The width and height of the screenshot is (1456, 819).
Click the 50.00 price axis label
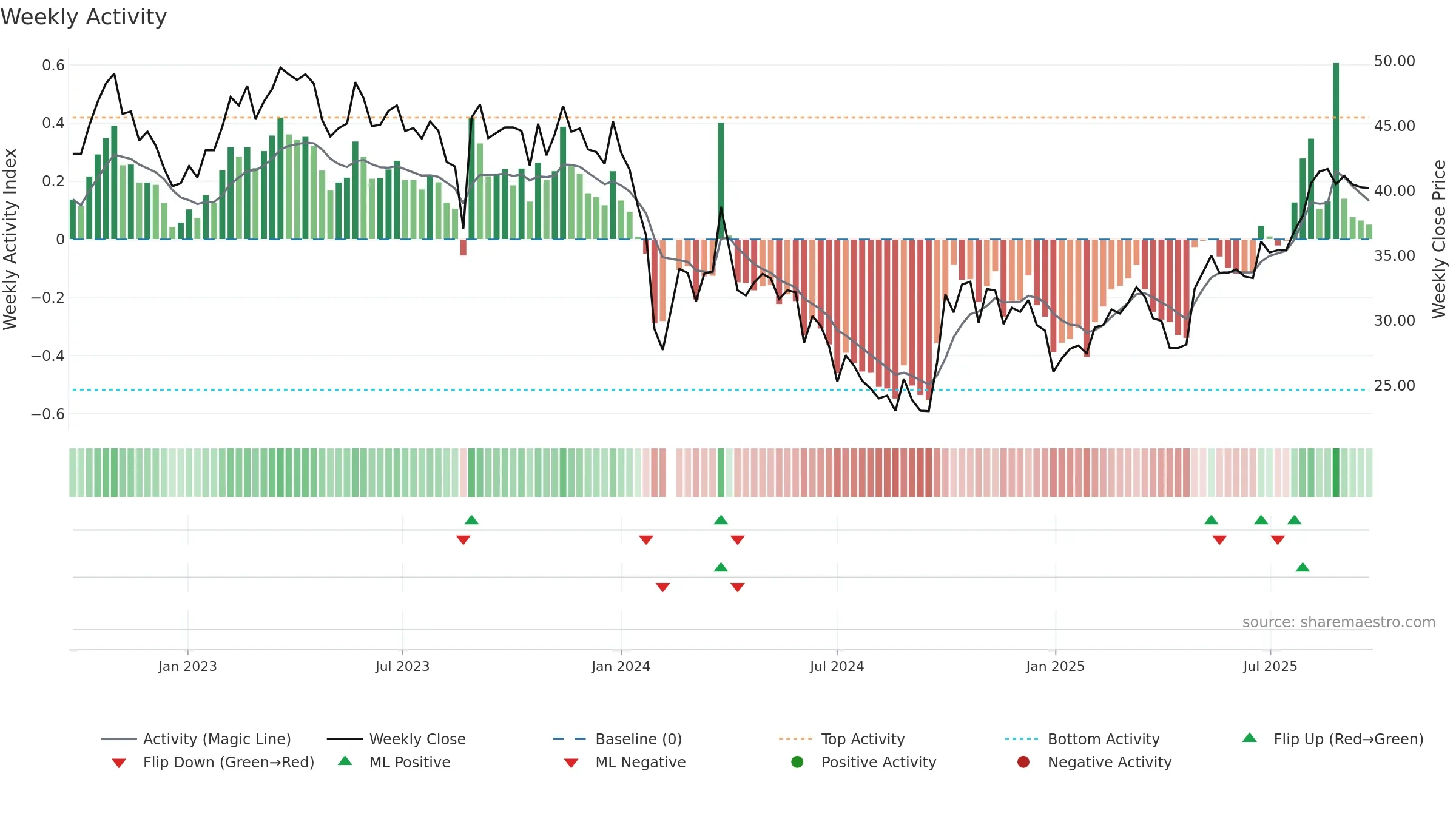point(1394,61)
